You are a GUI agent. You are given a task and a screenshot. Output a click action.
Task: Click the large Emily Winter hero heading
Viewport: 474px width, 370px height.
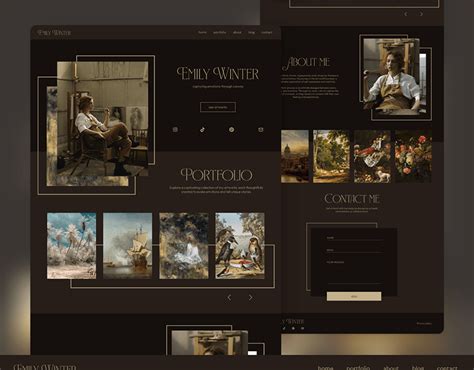[x=218, y=74]
